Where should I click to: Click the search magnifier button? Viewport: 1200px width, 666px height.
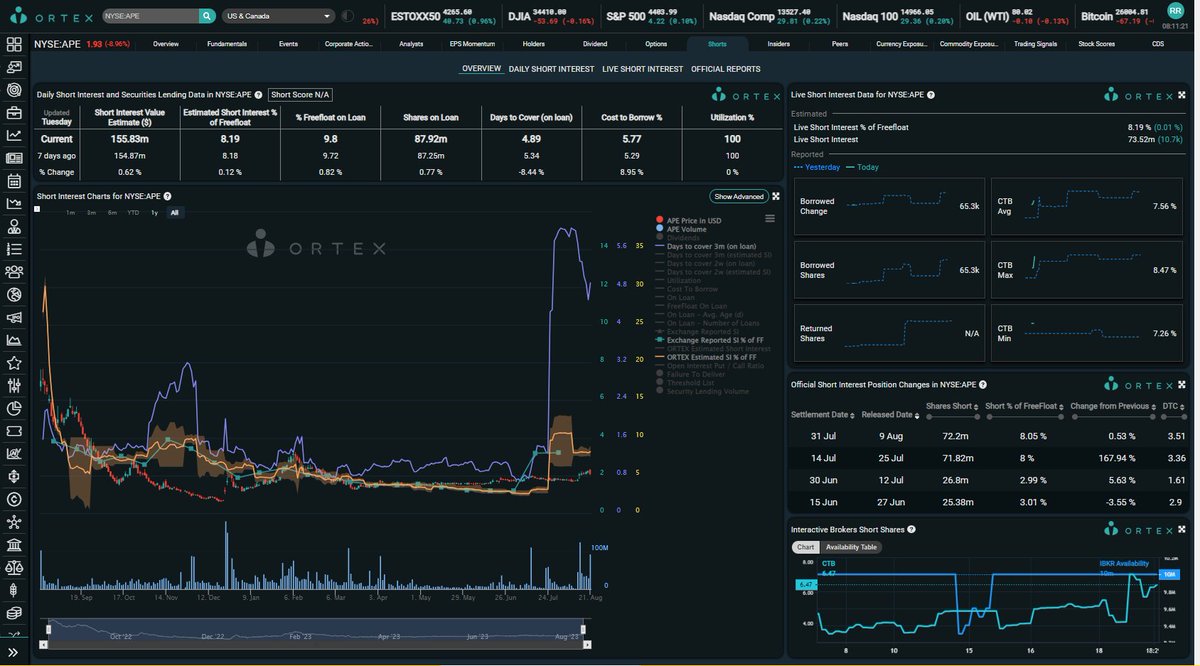pyautogui.click(x=207, y=16)
